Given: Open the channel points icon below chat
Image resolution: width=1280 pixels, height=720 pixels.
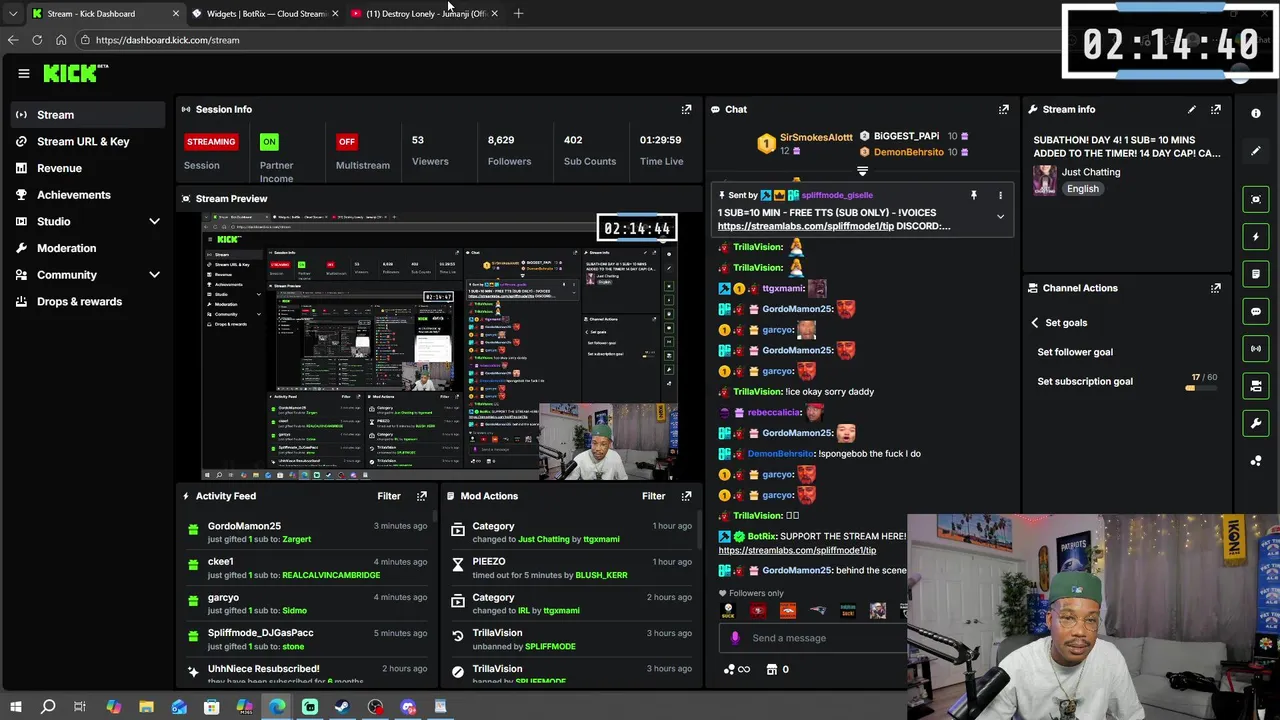Looking at the screenshot, I should click(729, 669).
